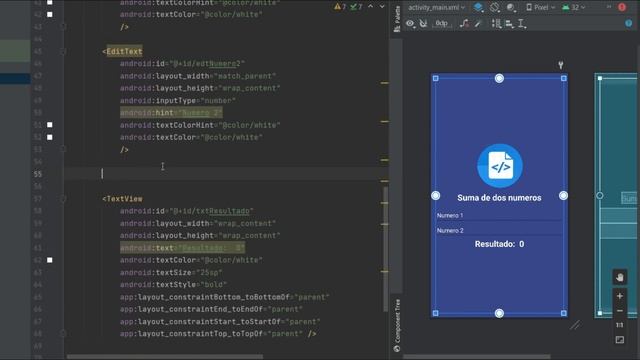The height and width of the screenshot is (360, 640).
Task: Select the code file image in preview
Action: (x=500, y=166)
